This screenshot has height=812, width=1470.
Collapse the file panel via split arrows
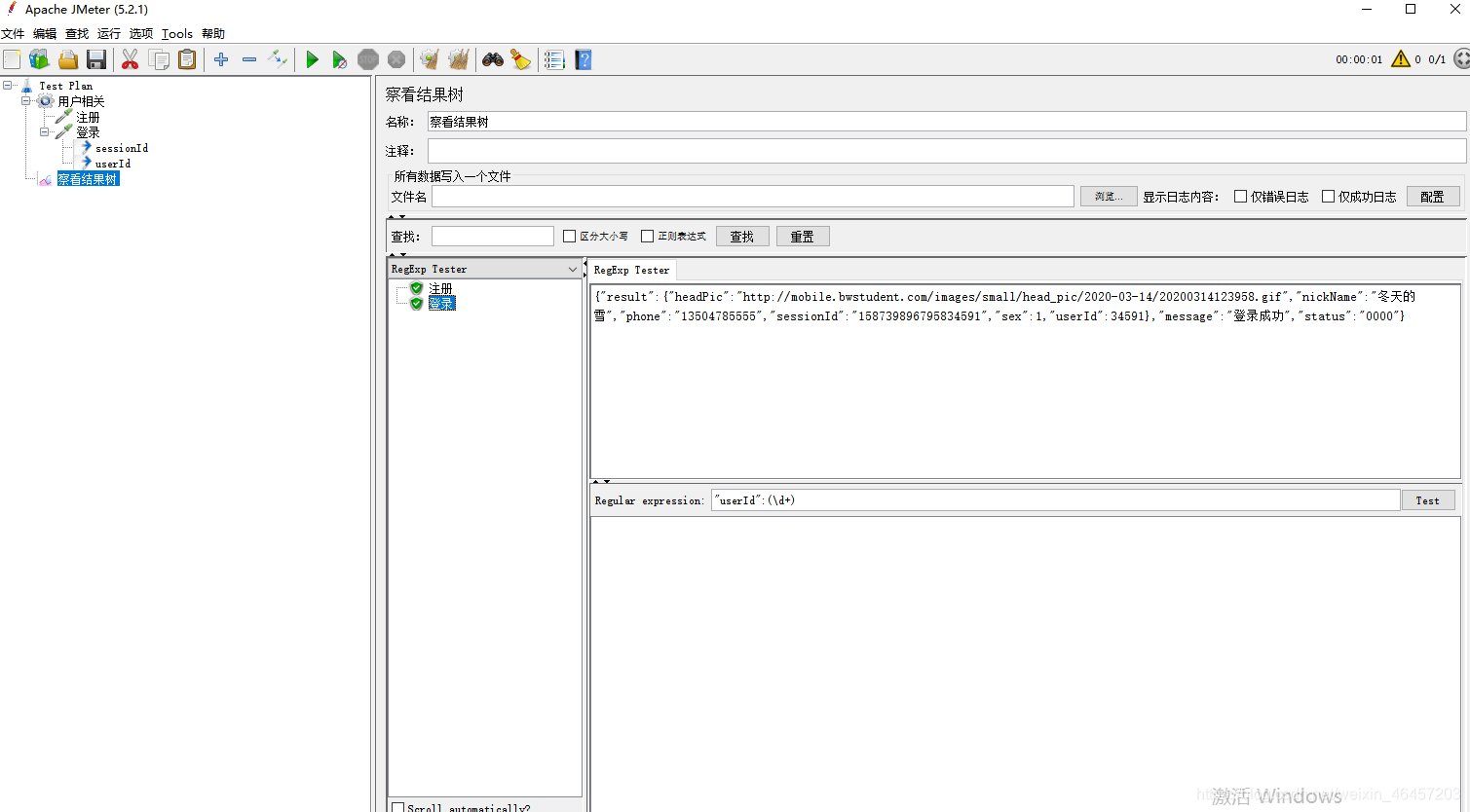pos(396,217)
